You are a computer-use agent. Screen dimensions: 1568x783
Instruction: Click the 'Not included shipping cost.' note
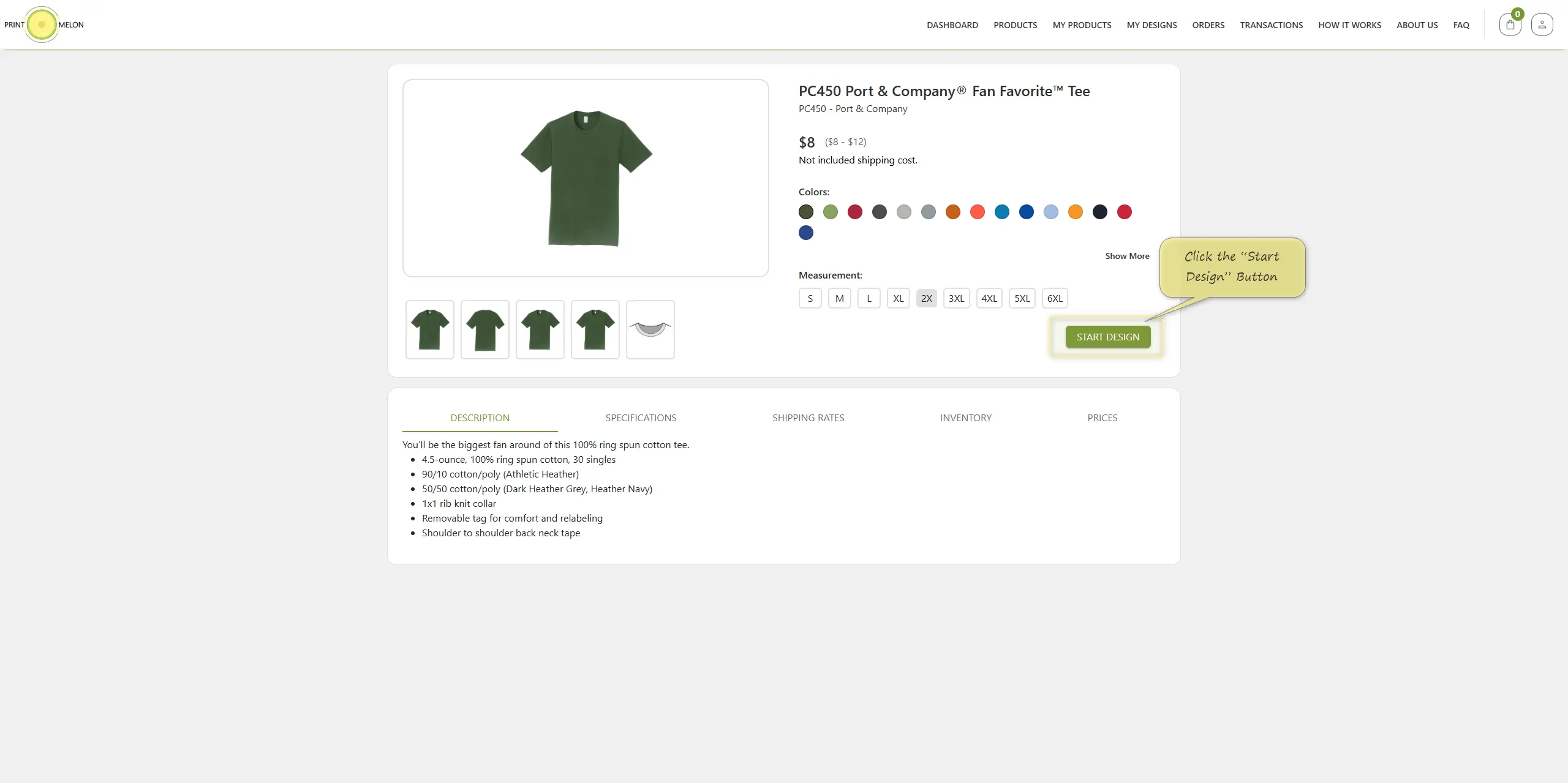pyautogui.click(x=858, y=160)
